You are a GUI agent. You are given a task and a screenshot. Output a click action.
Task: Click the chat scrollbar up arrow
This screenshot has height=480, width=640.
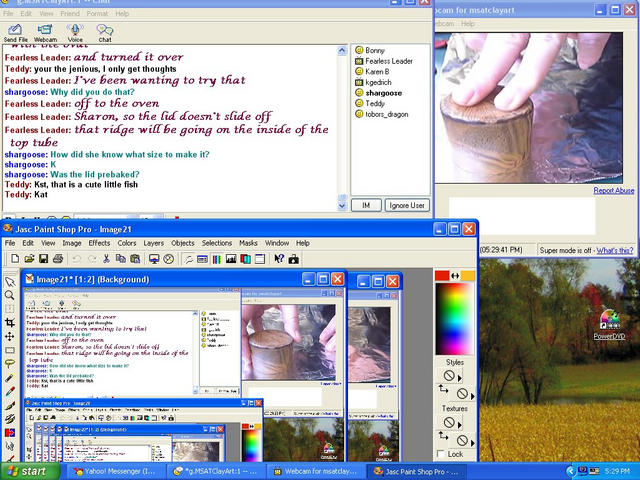pos(342,50)
